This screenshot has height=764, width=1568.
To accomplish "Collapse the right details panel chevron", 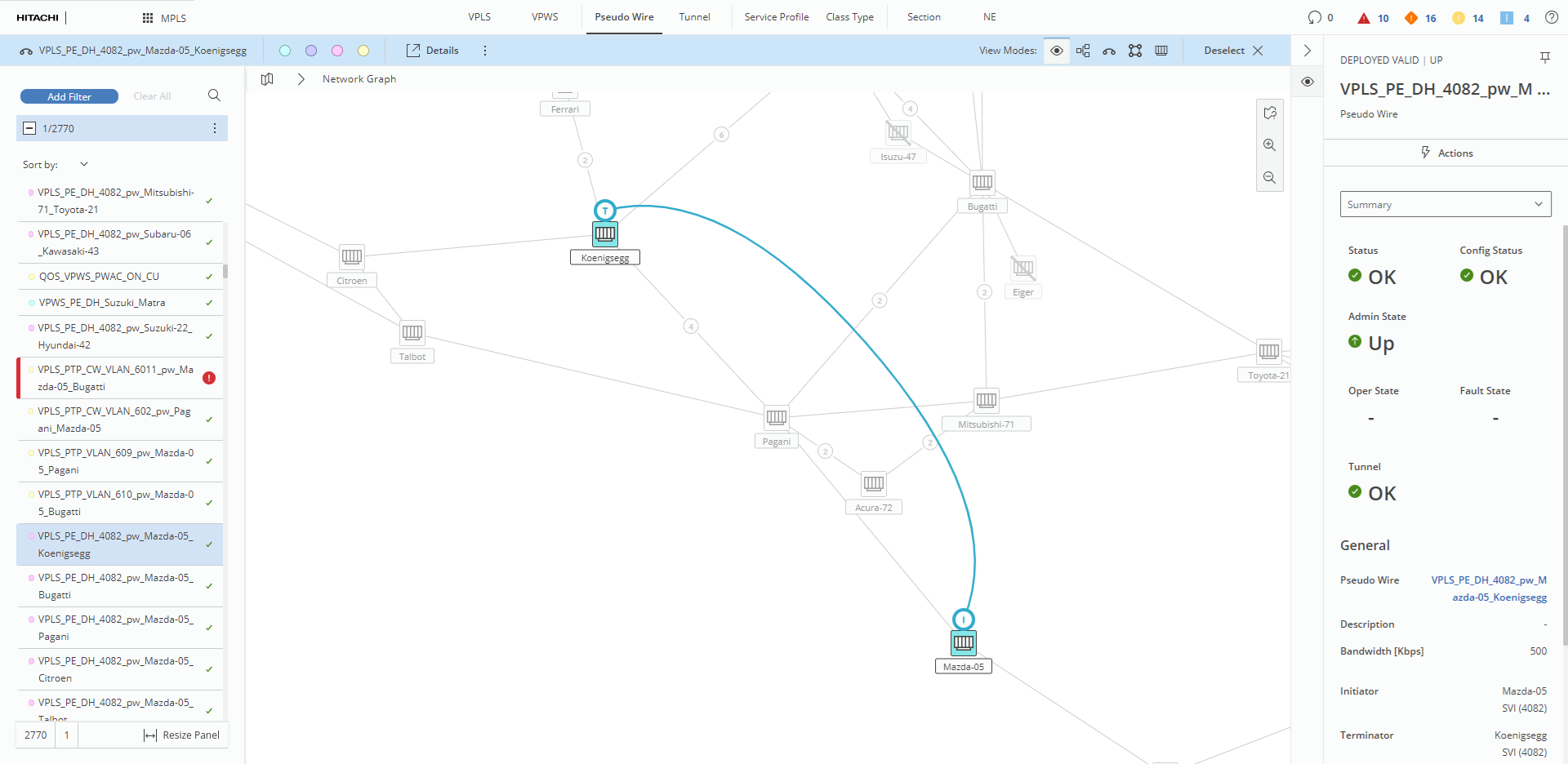I will pyautogui.click(x=1307, y=51).
